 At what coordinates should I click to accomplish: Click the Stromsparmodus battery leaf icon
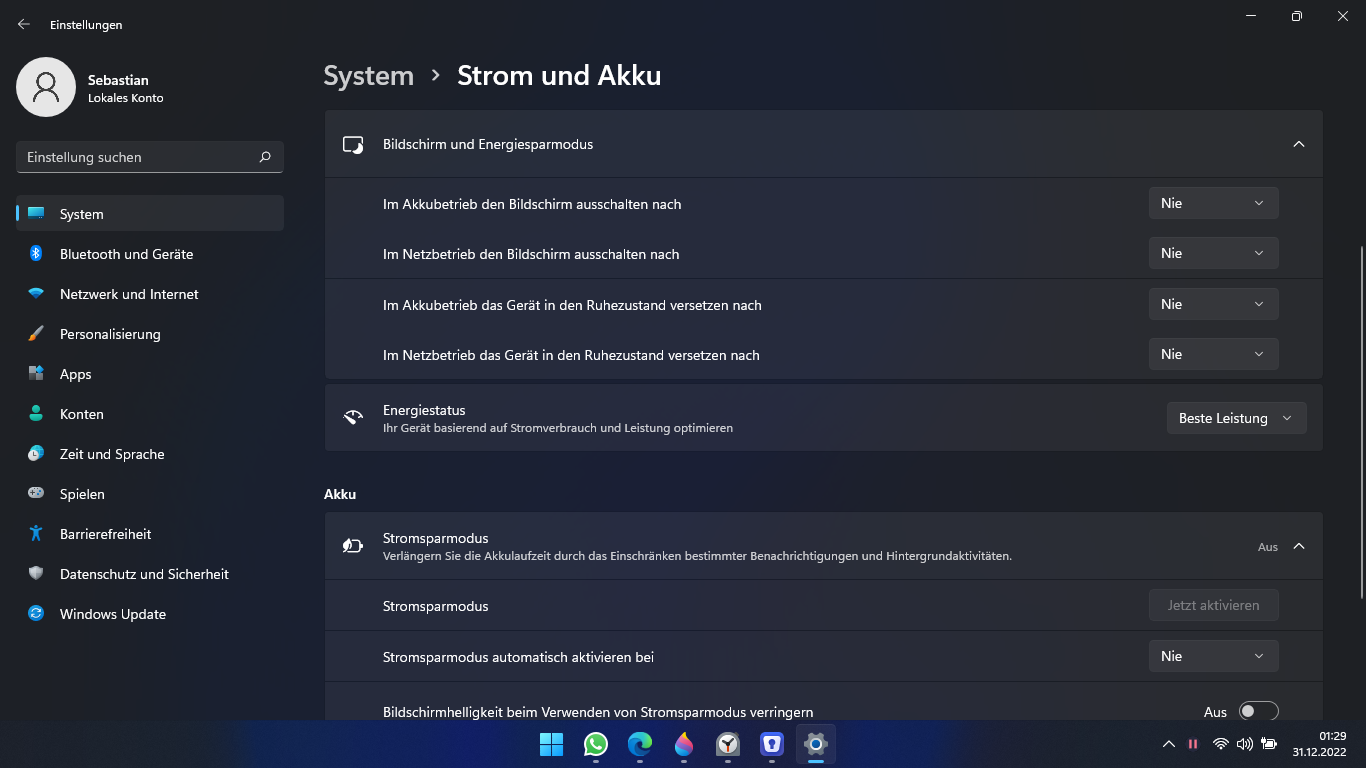click(x=353, y=546)
